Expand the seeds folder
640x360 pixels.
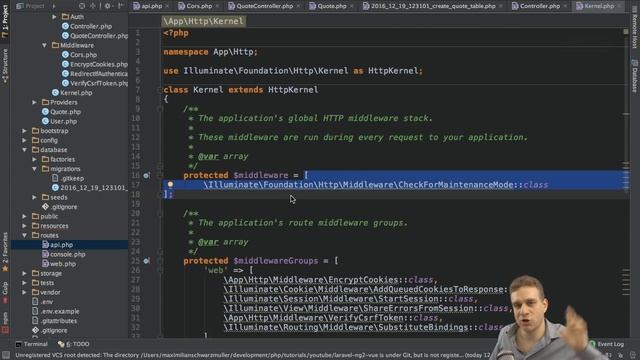[x=35, y=198]
